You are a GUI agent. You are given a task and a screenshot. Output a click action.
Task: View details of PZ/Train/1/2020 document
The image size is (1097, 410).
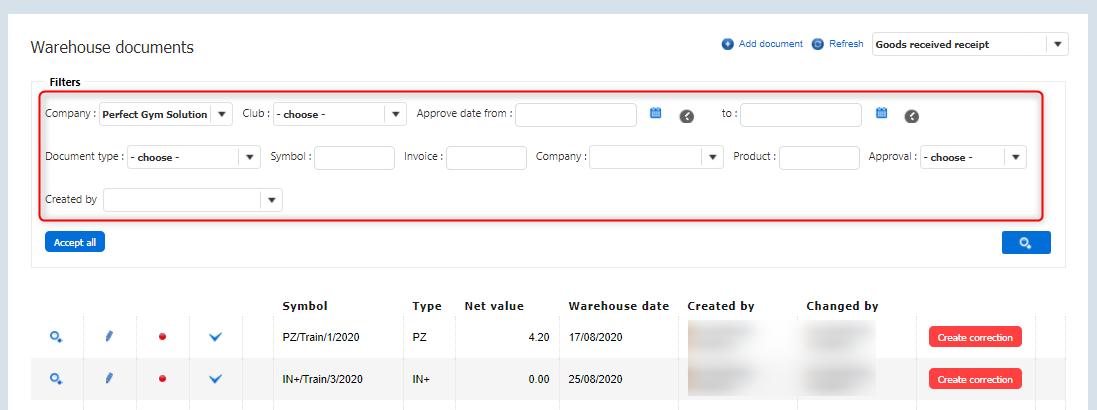57,337
